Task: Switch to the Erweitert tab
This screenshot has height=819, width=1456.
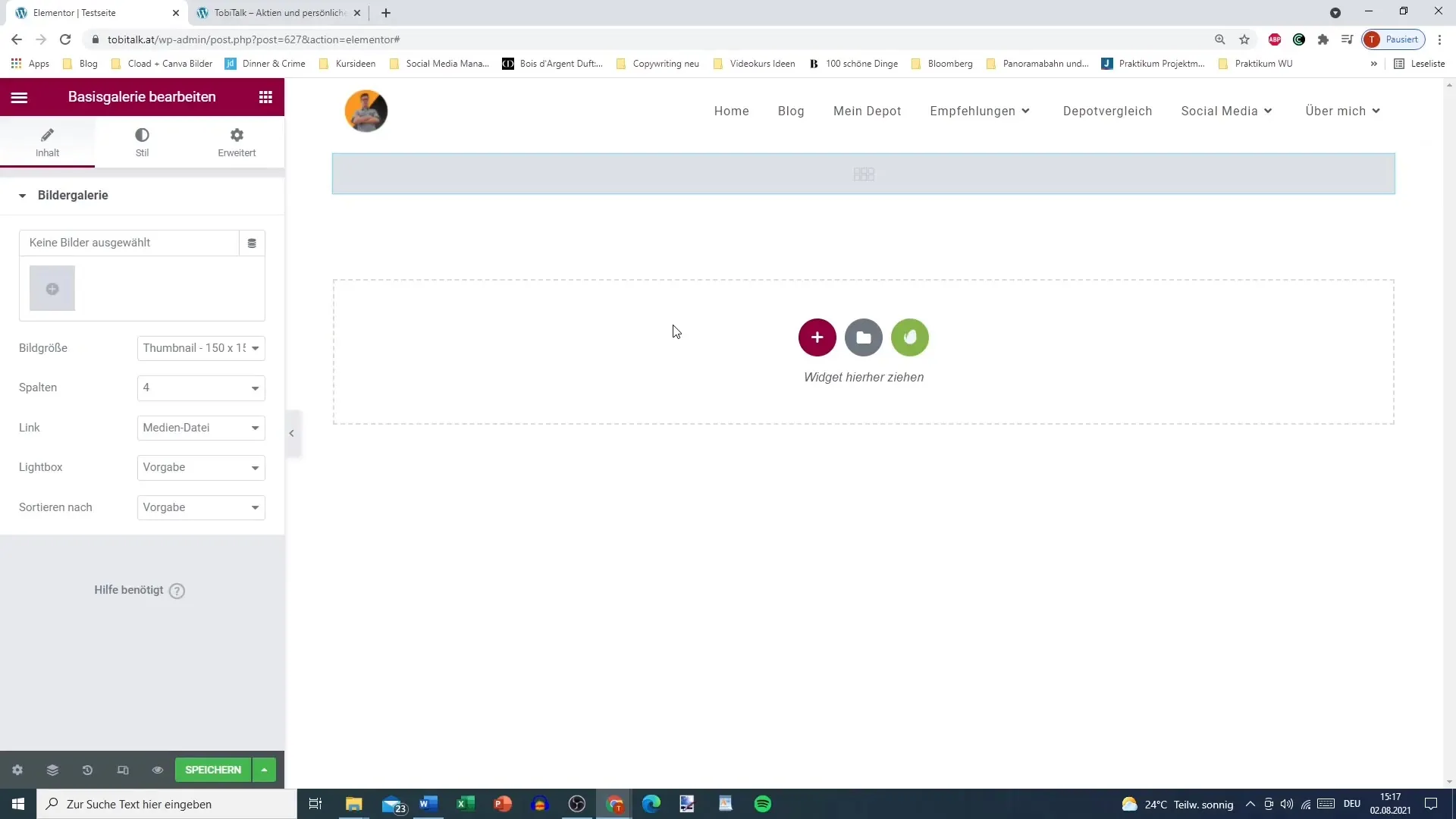Action: click(237, 142)
